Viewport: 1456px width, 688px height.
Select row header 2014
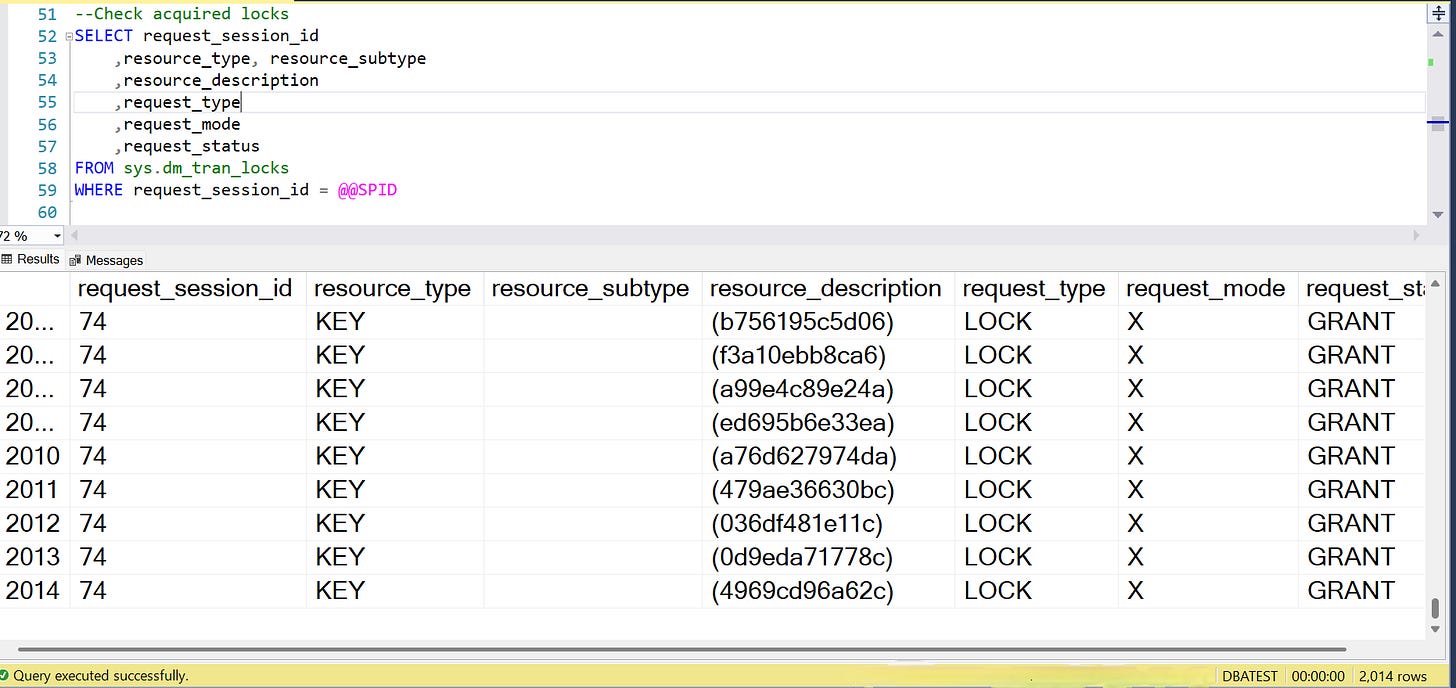coord(33,591)
